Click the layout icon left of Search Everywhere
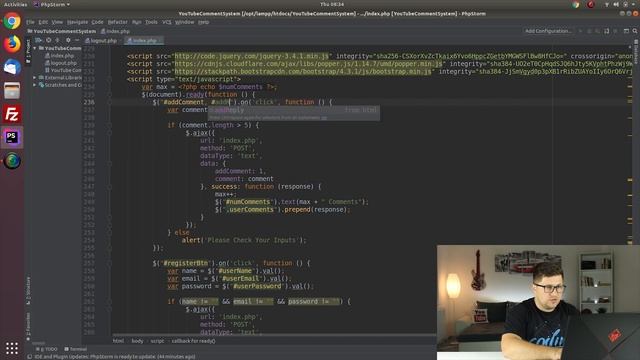Screen dimensions: 640x360 (626, 31)
